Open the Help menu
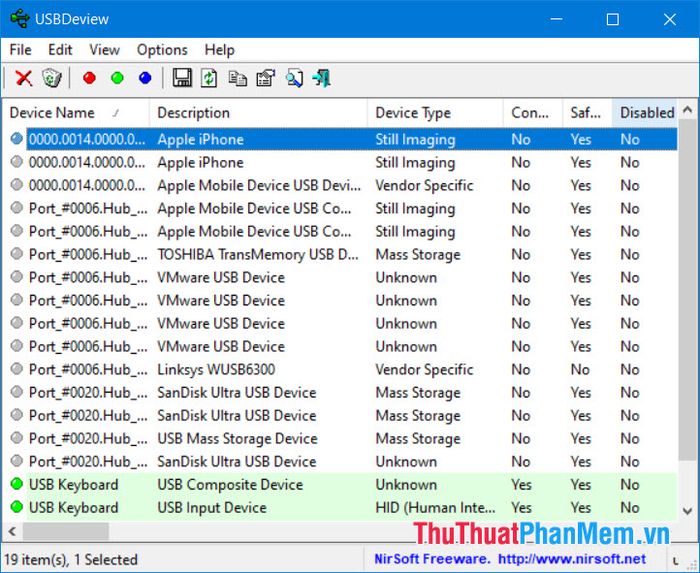Image resolution: width=700 pixels, height=573 pixels. point(219,50)
